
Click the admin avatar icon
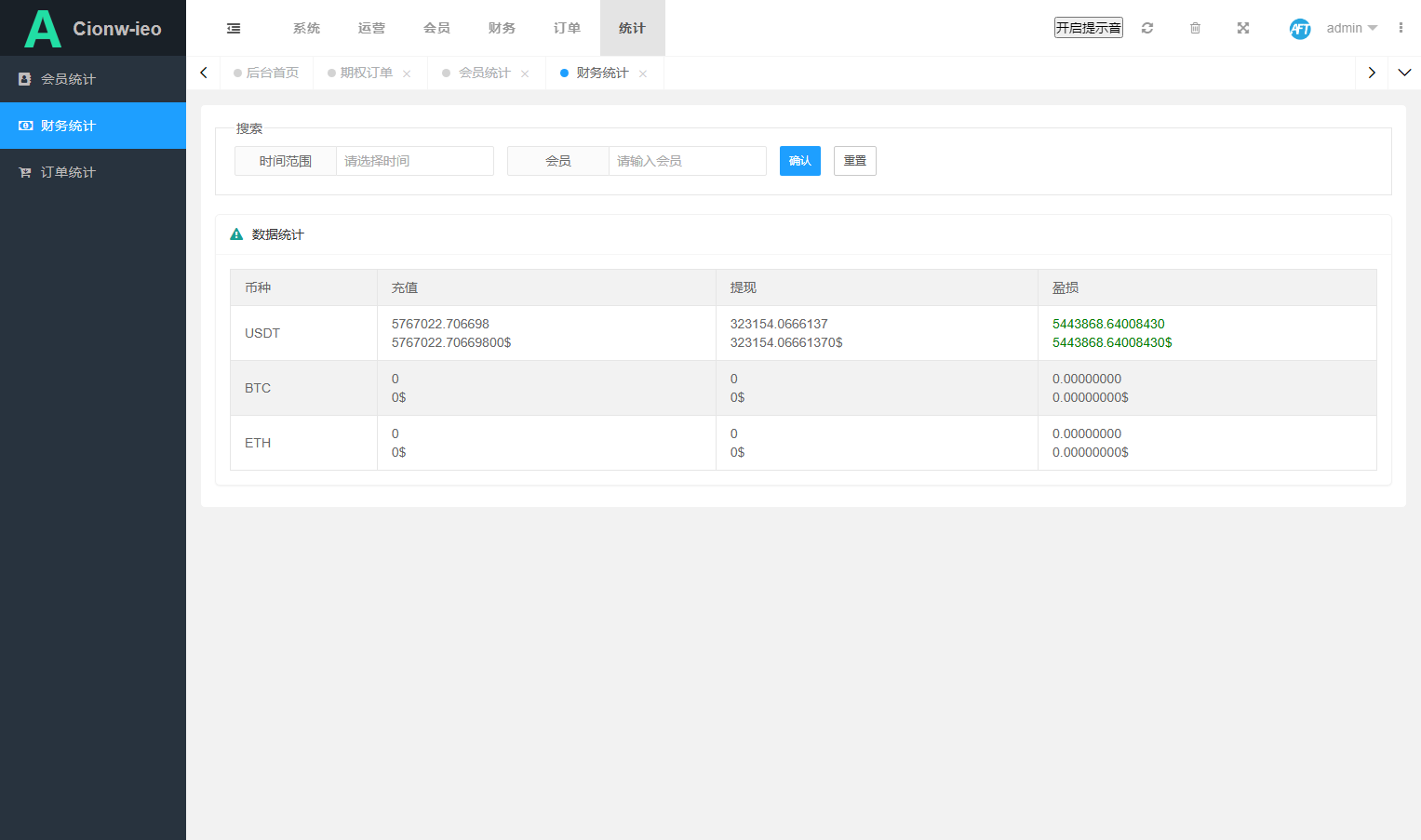[x=1300, y=29]
